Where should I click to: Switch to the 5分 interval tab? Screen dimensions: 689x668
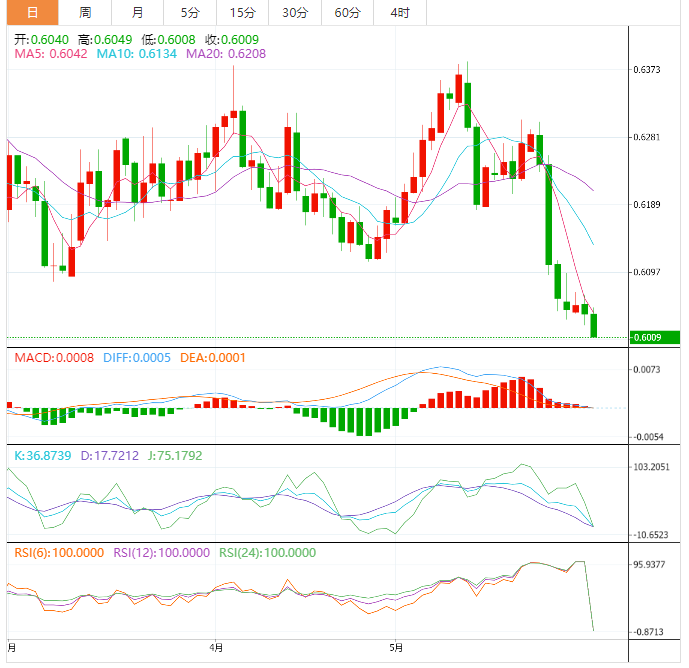(189, 13)
